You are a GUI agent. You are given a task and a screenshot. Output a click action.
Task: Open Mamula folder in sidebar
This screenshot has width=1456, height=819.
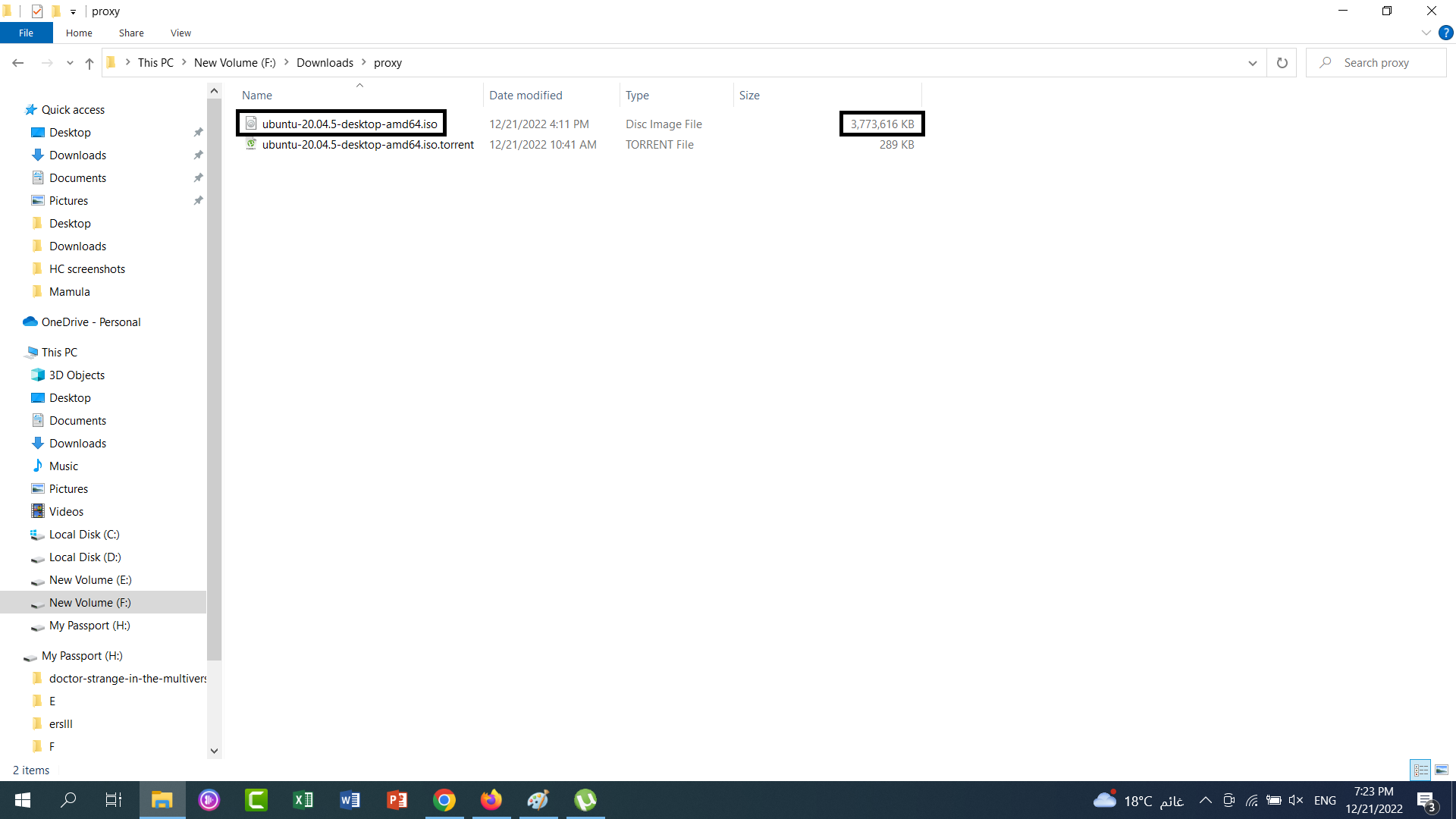point(69,292)
